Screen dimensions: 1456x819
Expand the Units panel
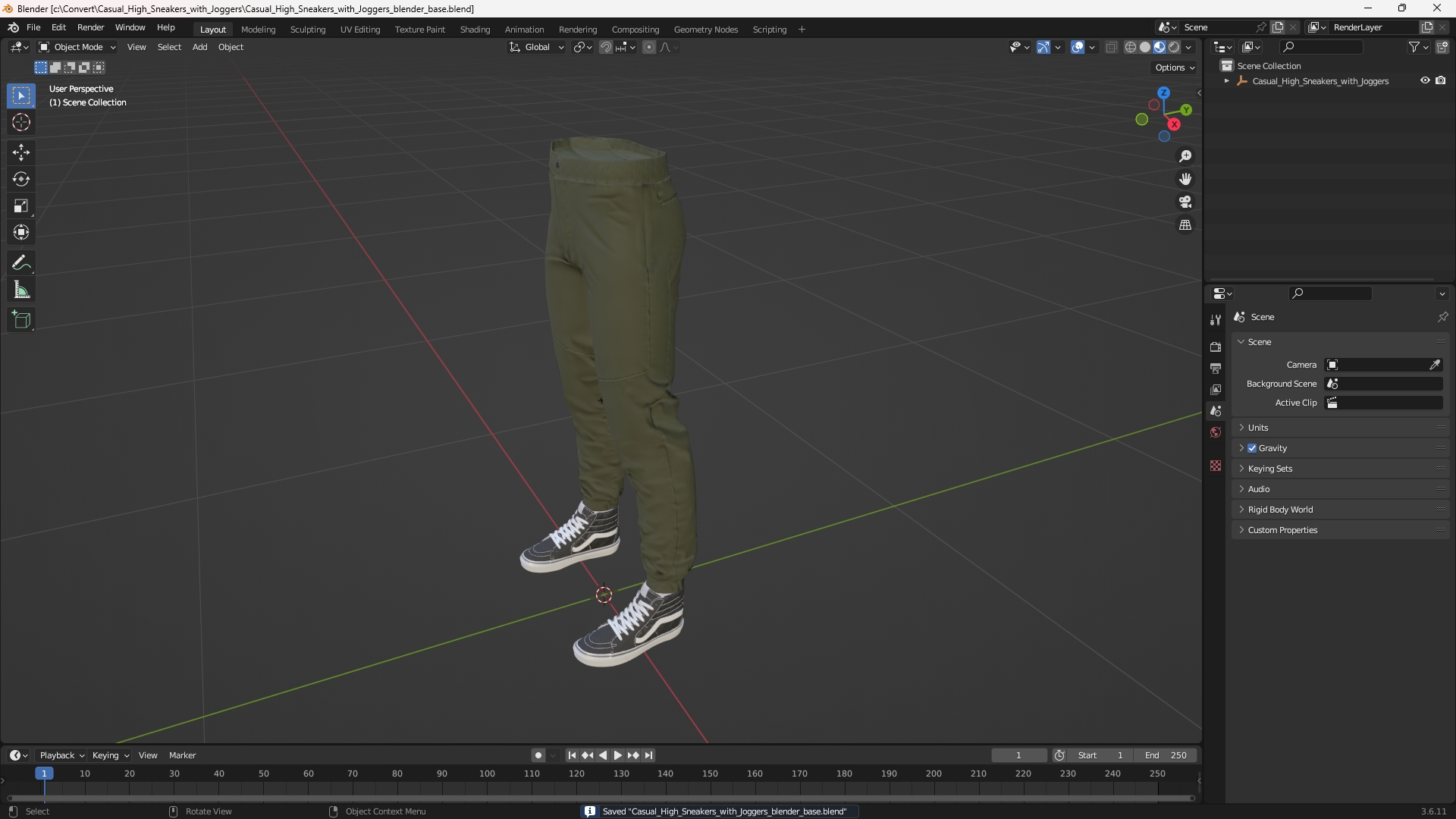pyautogui.click(x=1340, y=428)
